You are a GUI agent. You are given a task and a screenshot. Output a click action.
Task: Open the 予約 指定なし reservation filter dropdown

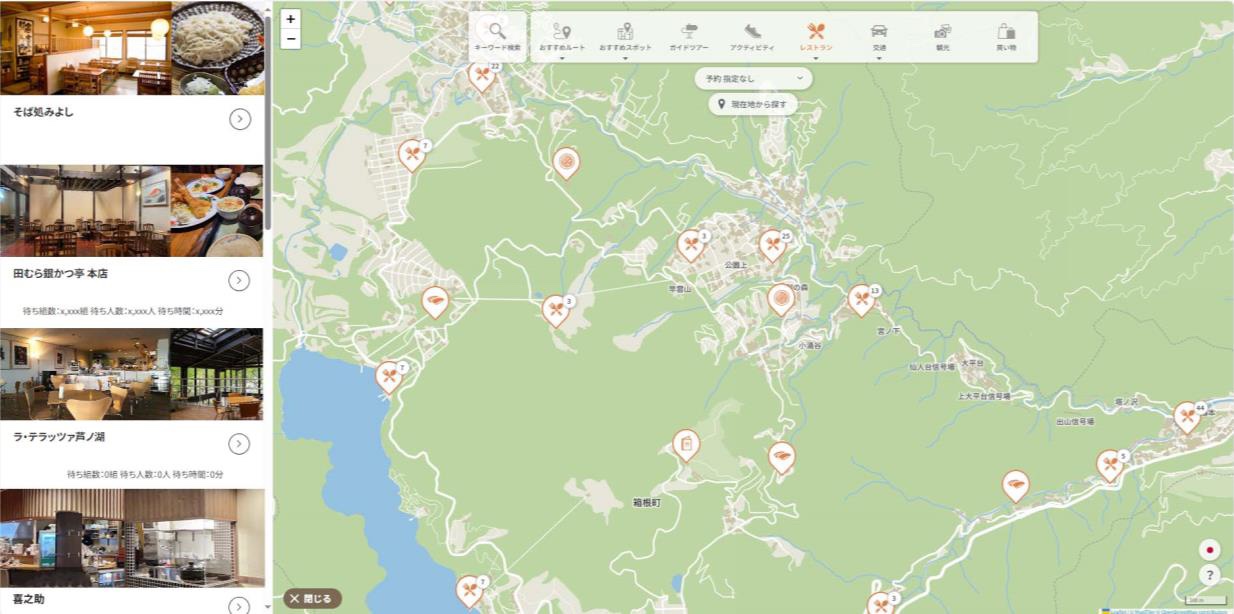tap(754, 78)
